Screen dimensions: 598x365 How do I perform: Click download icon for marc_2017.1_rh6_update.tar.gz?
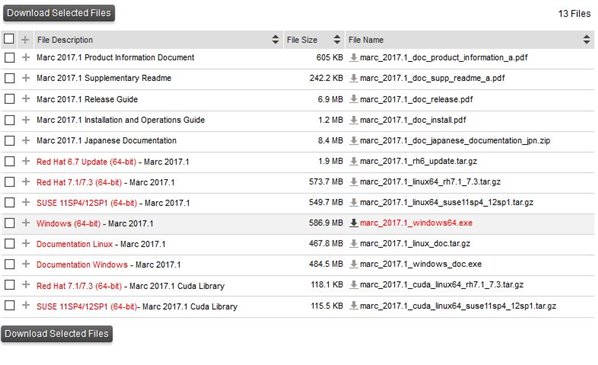(354, 161)
